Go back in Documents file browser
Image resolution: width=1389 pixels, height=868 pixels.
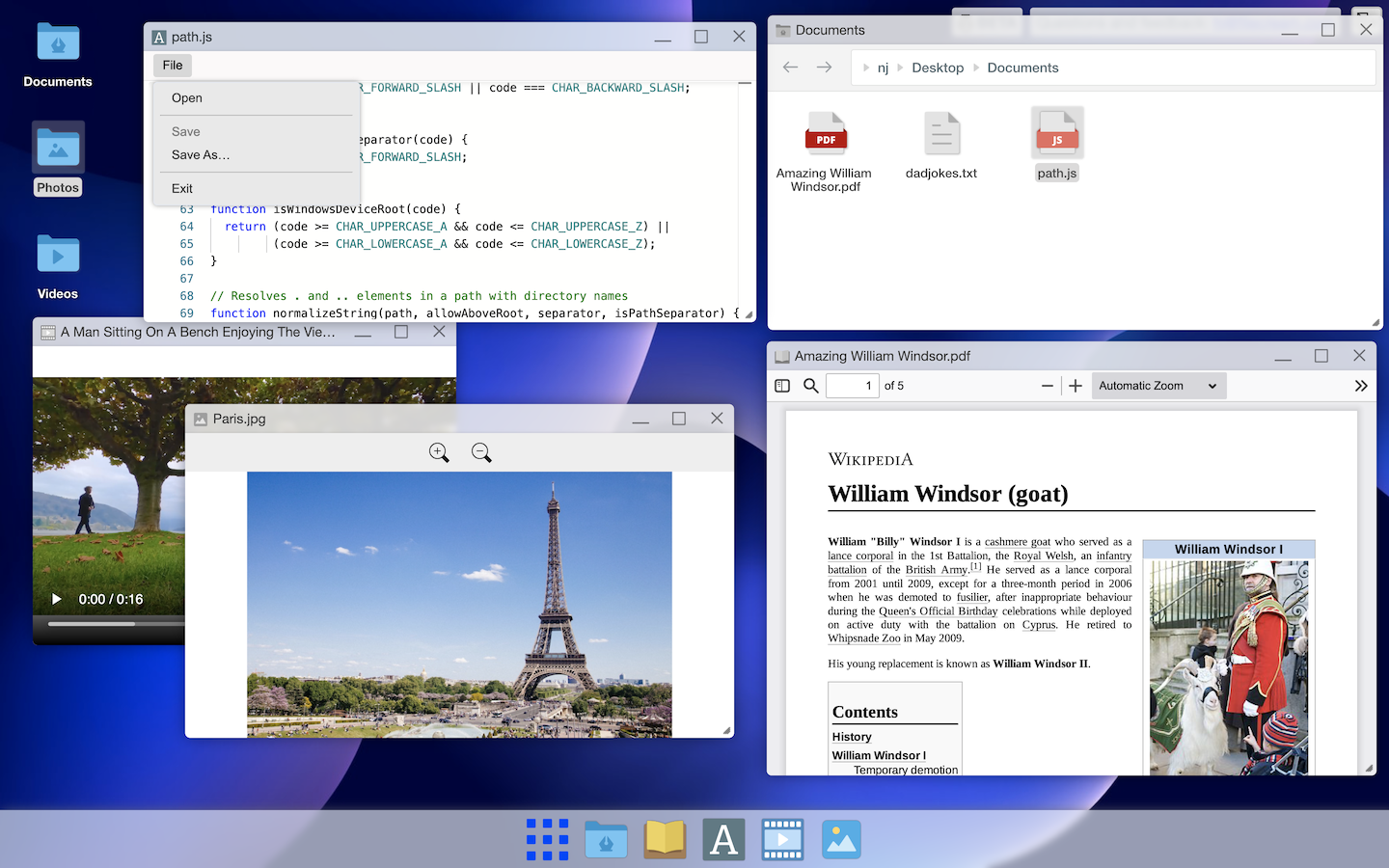(x=791, y=68)
